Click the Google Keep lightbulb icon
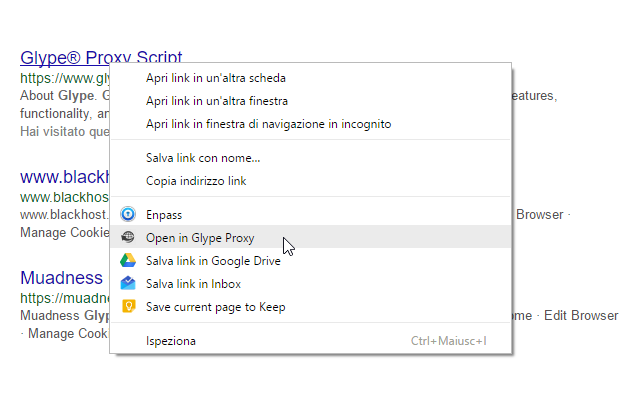The image size is (640, 400). point(128,306)
